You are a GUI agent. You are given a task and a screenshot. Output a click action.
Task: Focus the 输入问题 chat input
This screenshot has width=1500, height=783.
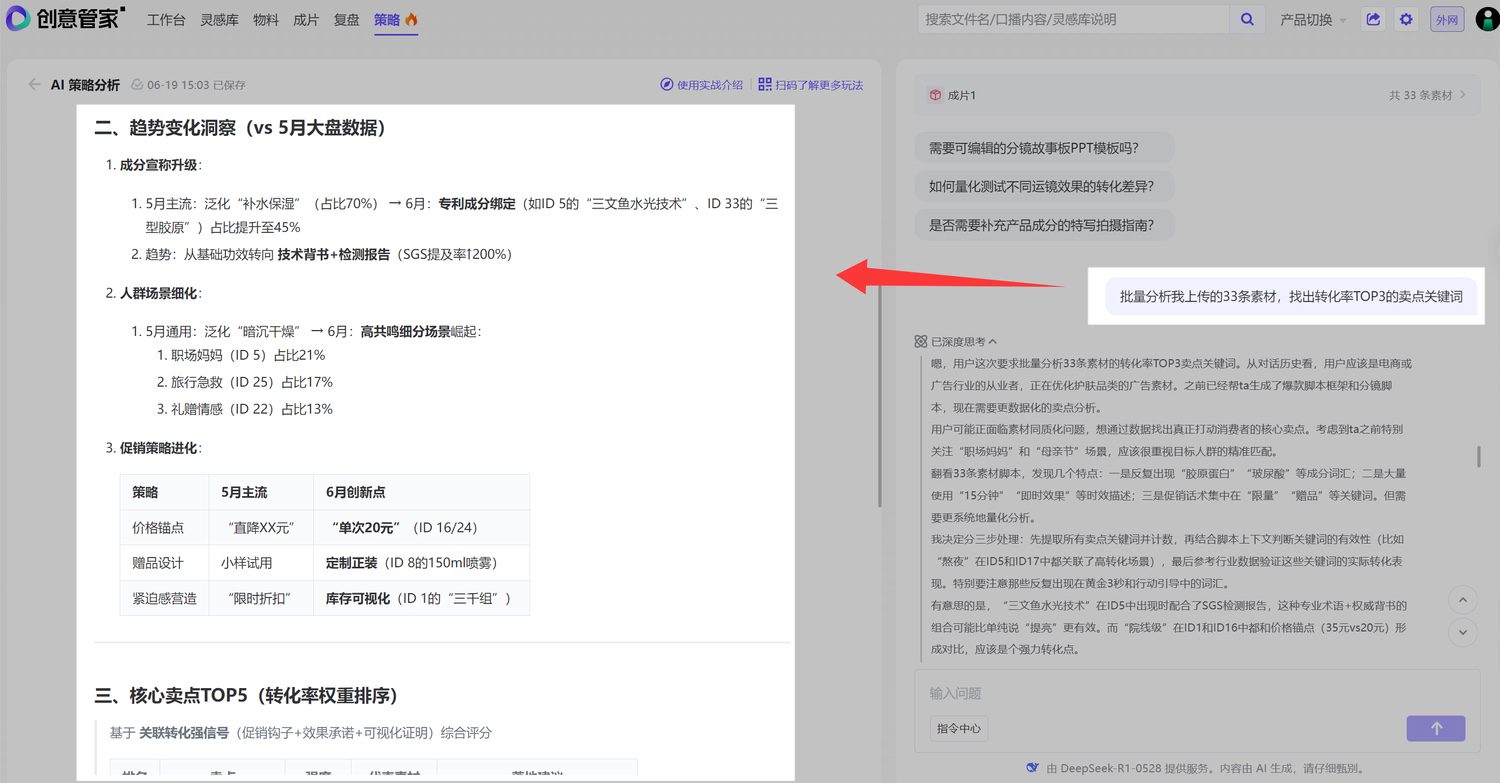click(1197, 693)
